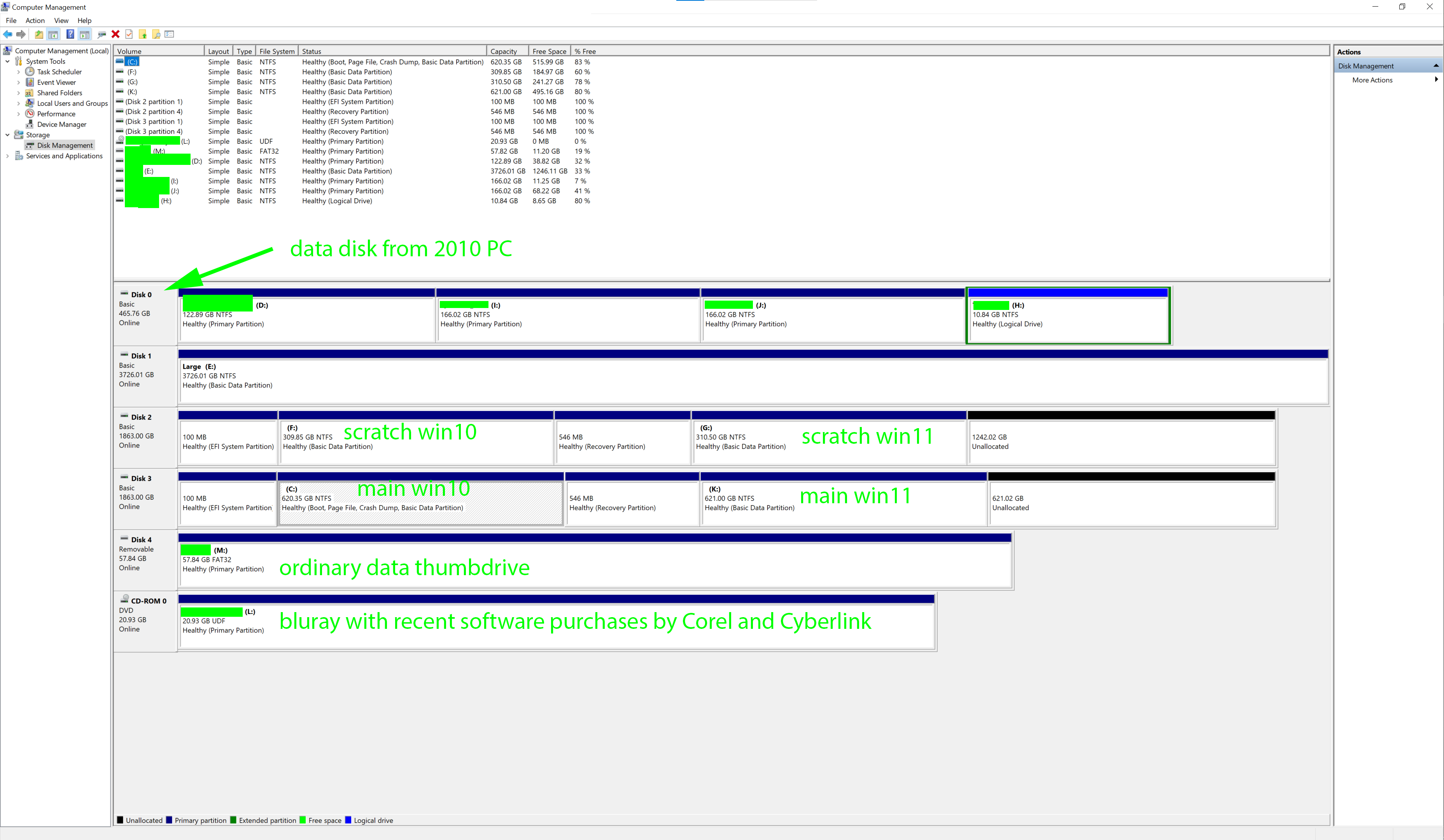This screenshot has width=1444, height=840.
Task: Expand the Task Scheduler node
Action: click(18, 72)
